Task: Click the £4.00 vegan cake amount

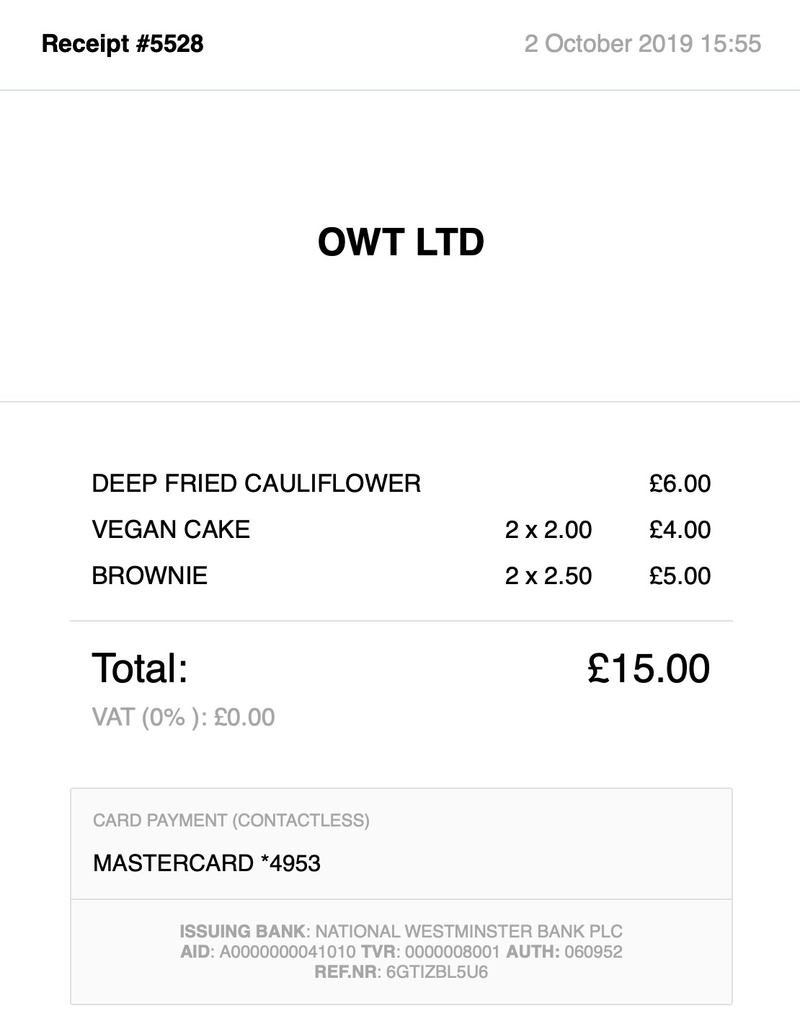Action: (x=680, y=530)
